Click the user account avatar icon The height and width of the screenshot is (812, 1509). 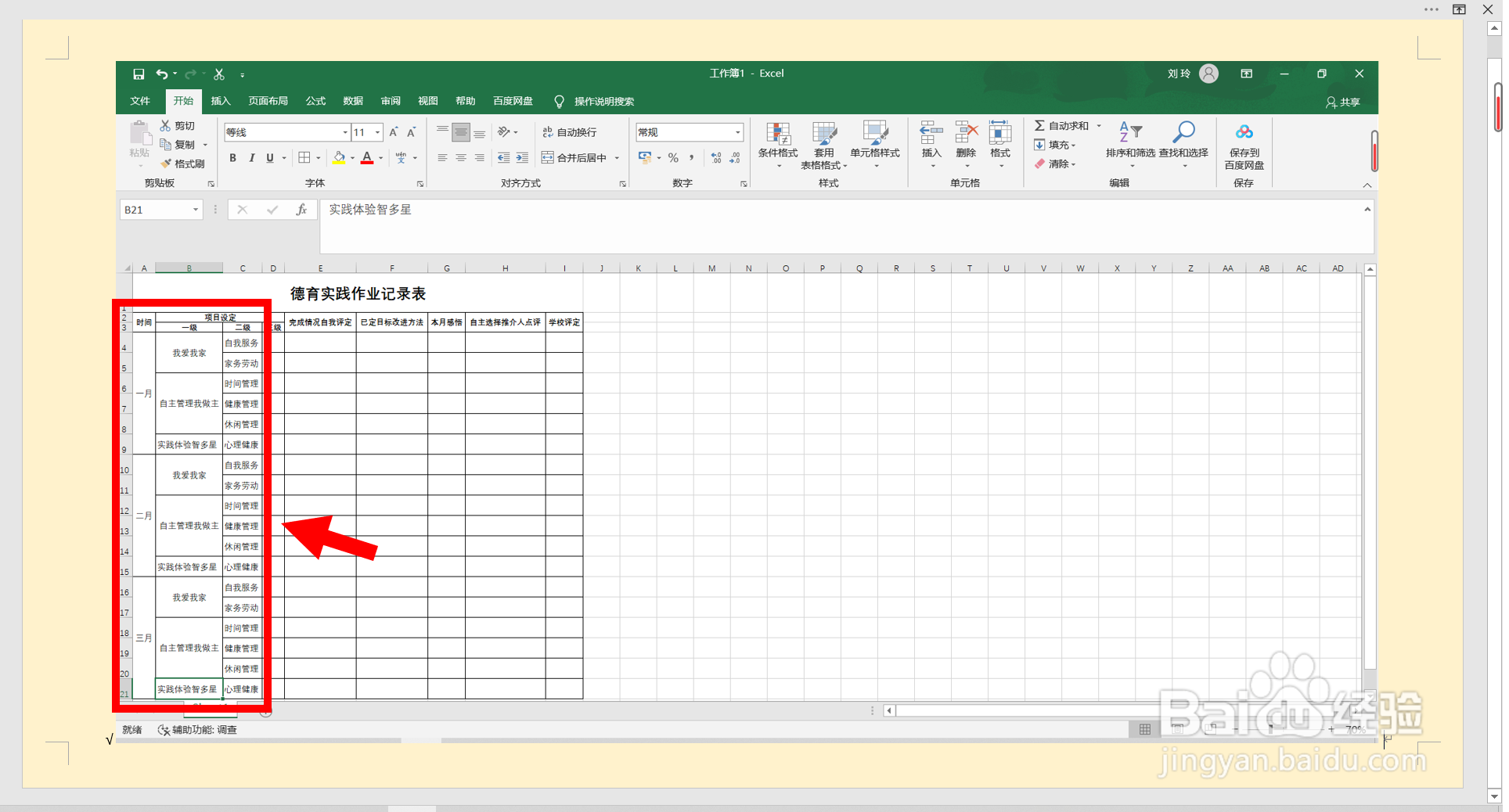pyautogui.click(x=1208, y=74)
